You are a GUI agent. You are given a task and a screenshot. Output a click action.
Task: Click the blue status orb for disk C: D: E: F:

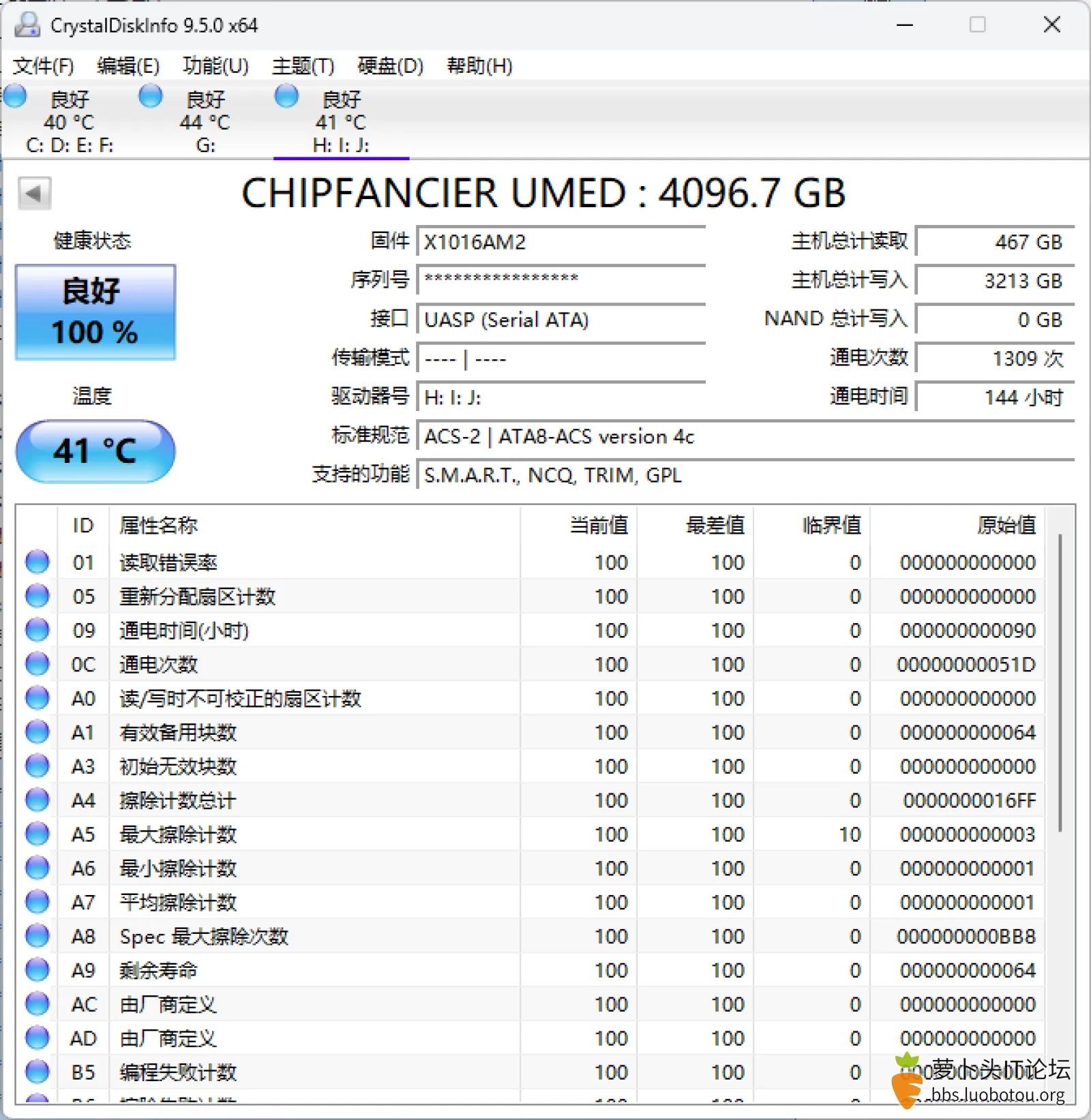pyautogui.click(x=15, y=96)
